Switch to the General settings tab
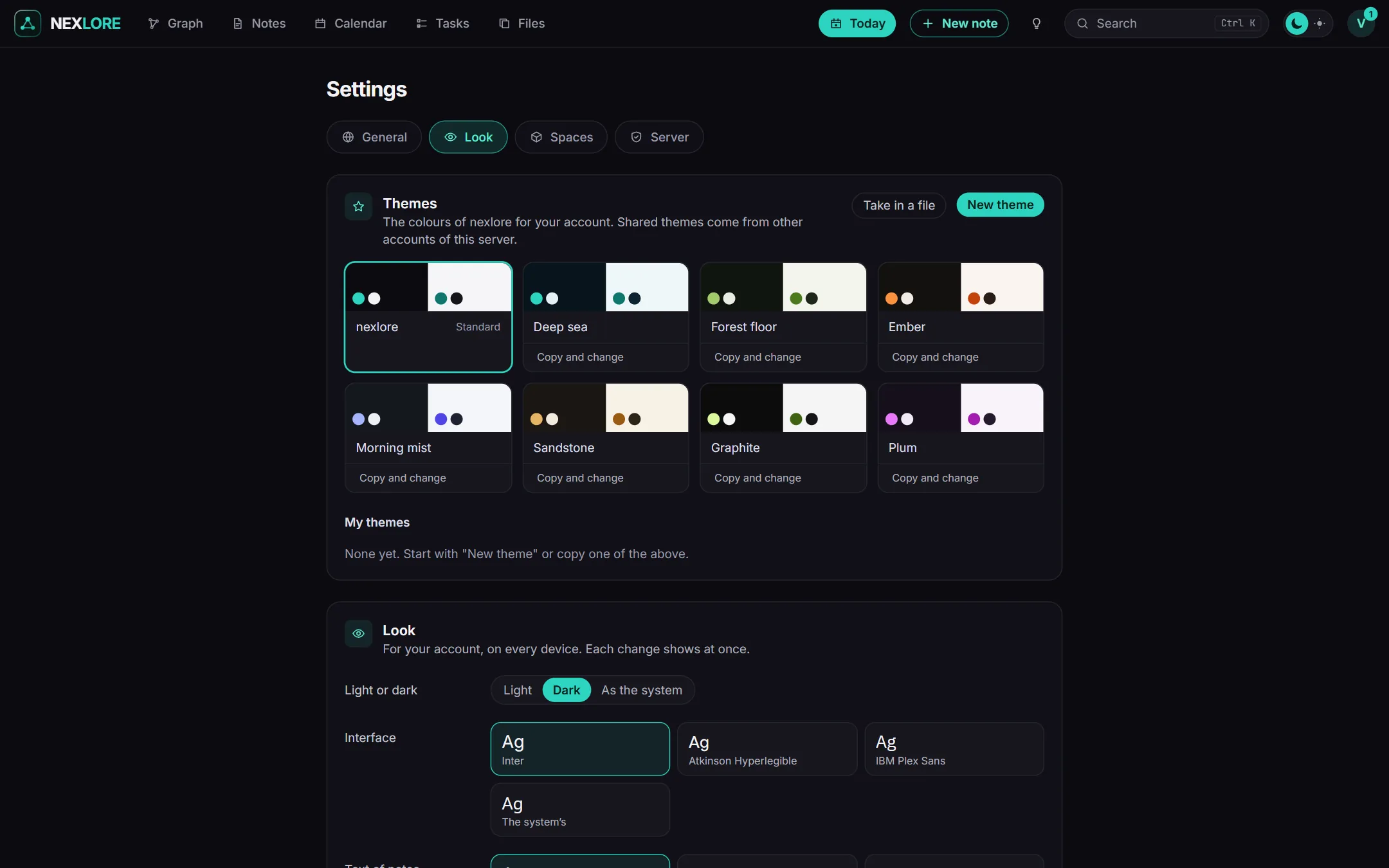1389x868 pixels. [374, 137]
